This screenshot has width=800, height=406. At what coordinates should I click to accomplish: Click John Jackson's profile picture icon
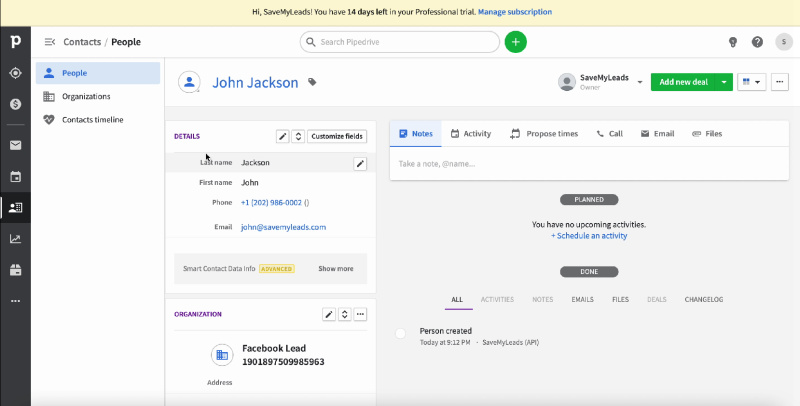189,82
